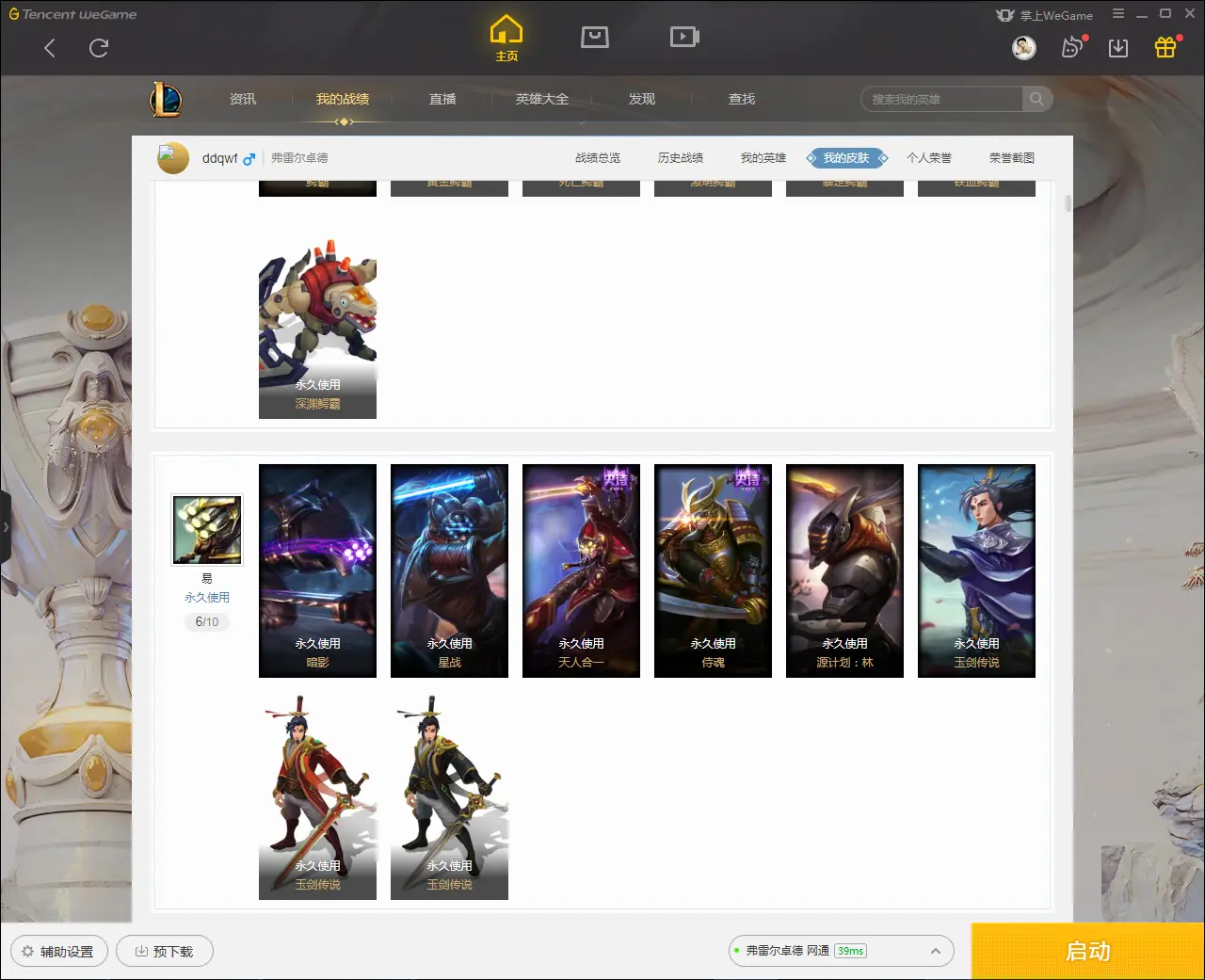Select the 深渊鳄霸 skin thumbnail
The width and height of the screenshot is (1205, 980).
(x=317, y=329)
